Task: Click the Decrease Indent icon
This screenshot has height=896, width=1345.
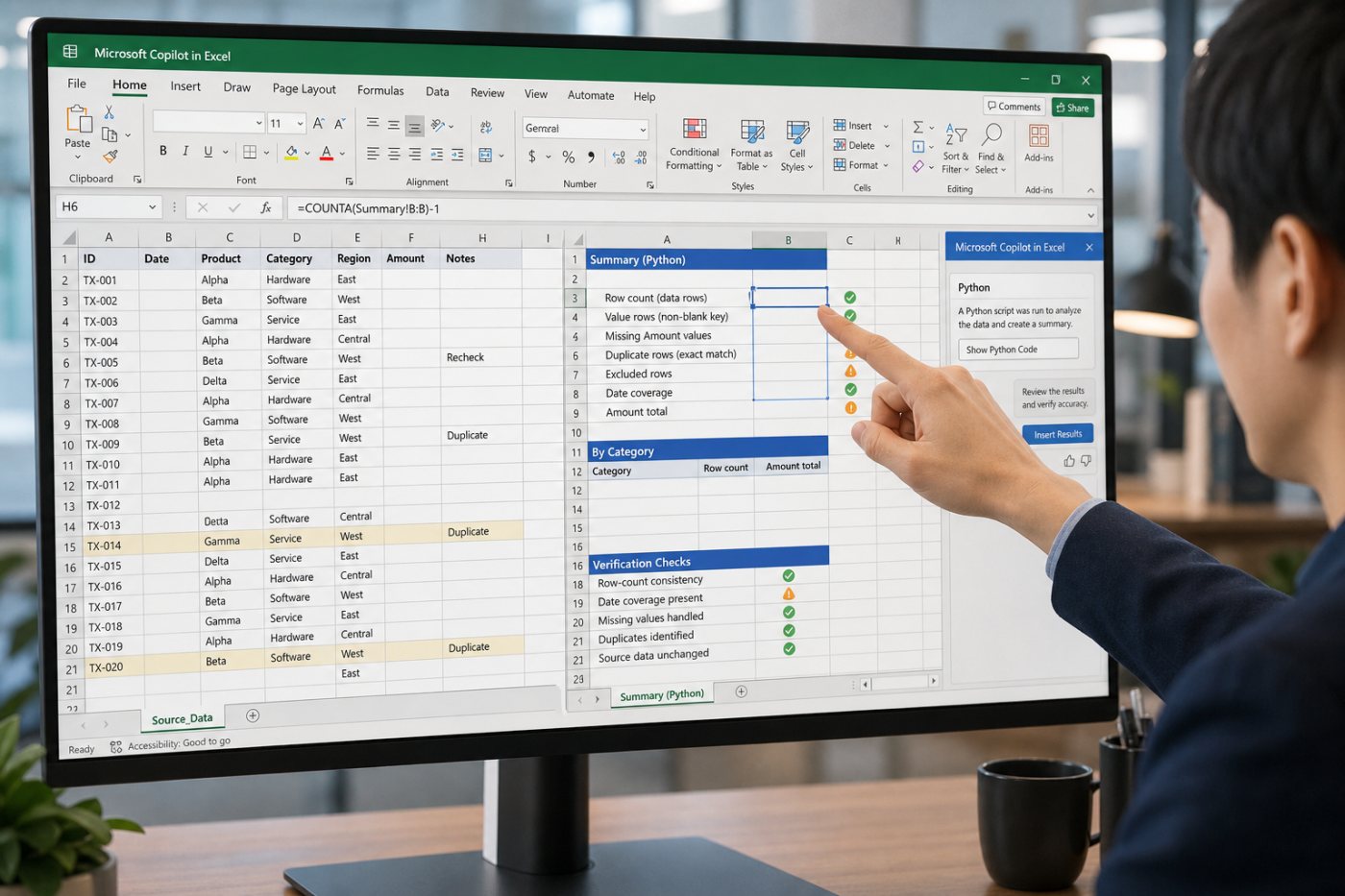Action: [436, 155]
